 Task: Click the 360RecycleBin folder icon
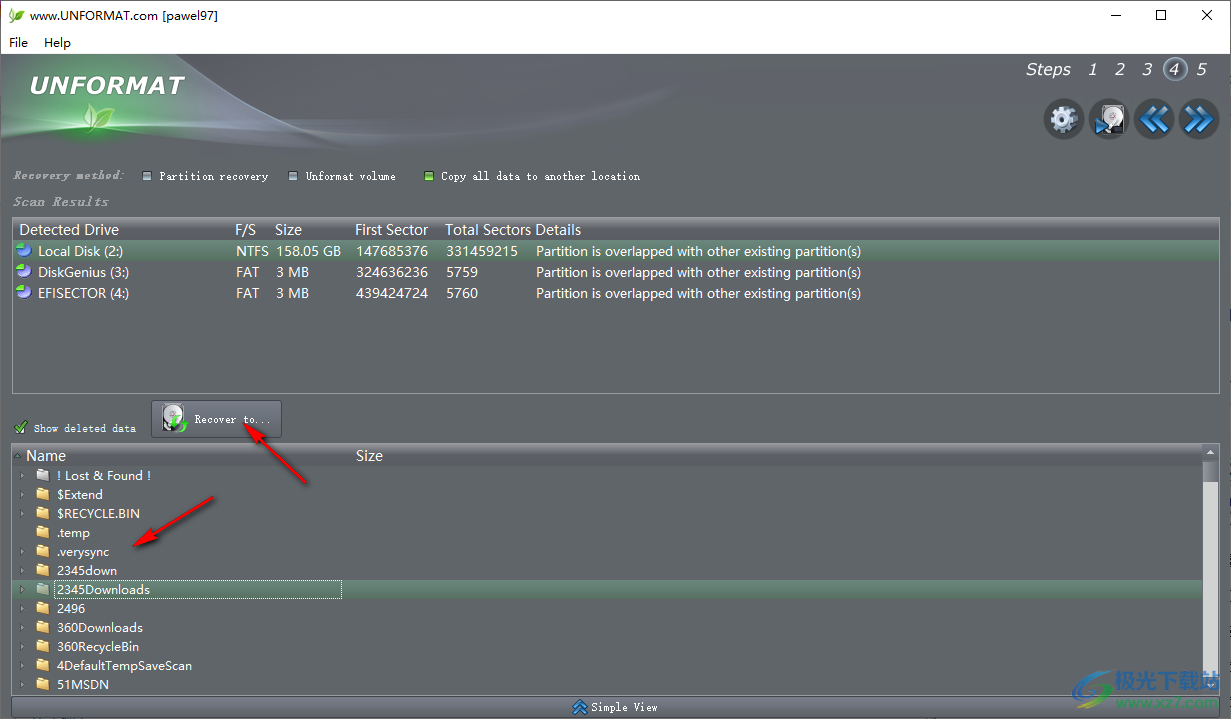[42, 646]
